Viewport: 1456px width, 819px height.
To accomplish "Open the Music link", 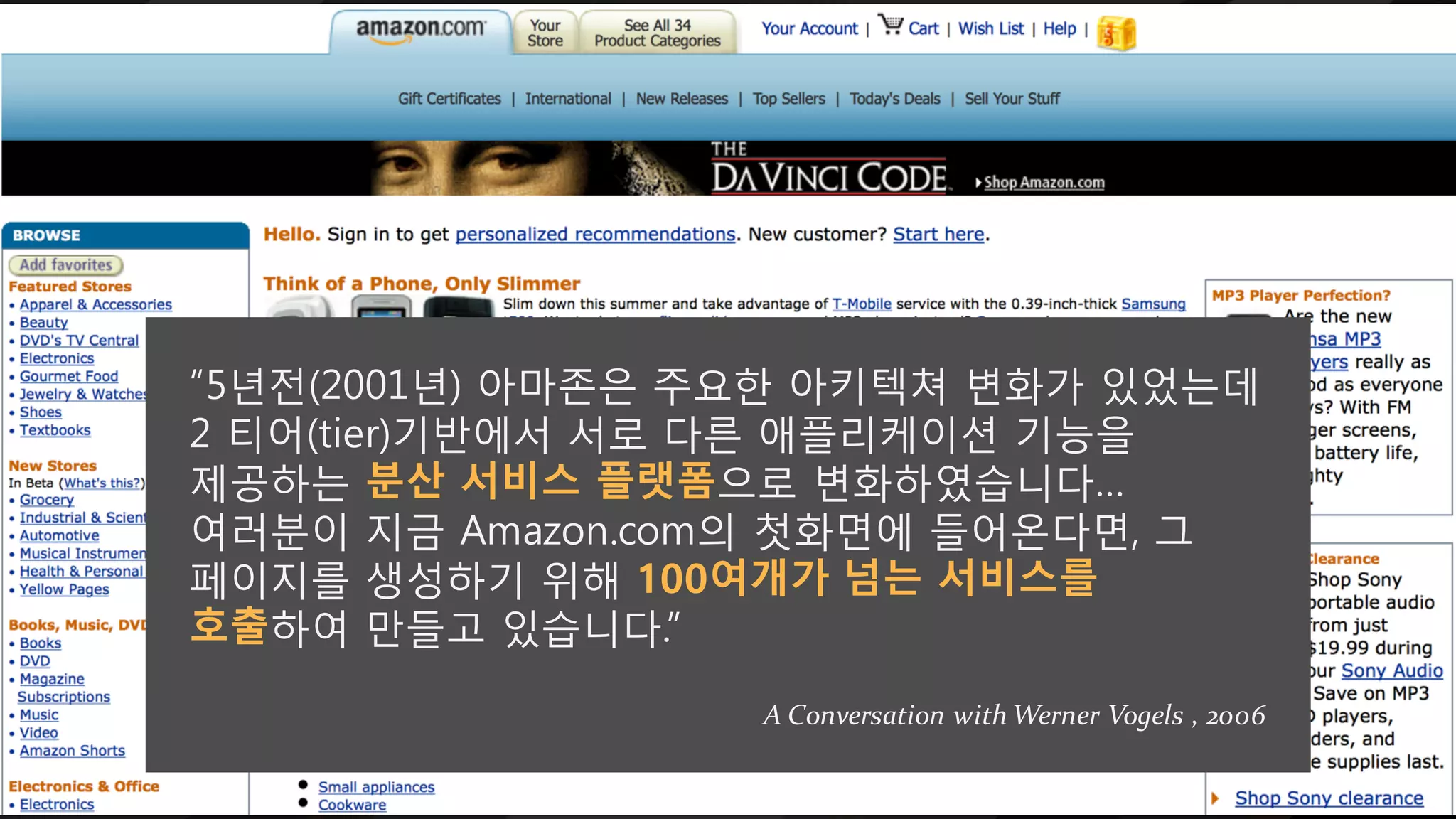I will (39, 715).
